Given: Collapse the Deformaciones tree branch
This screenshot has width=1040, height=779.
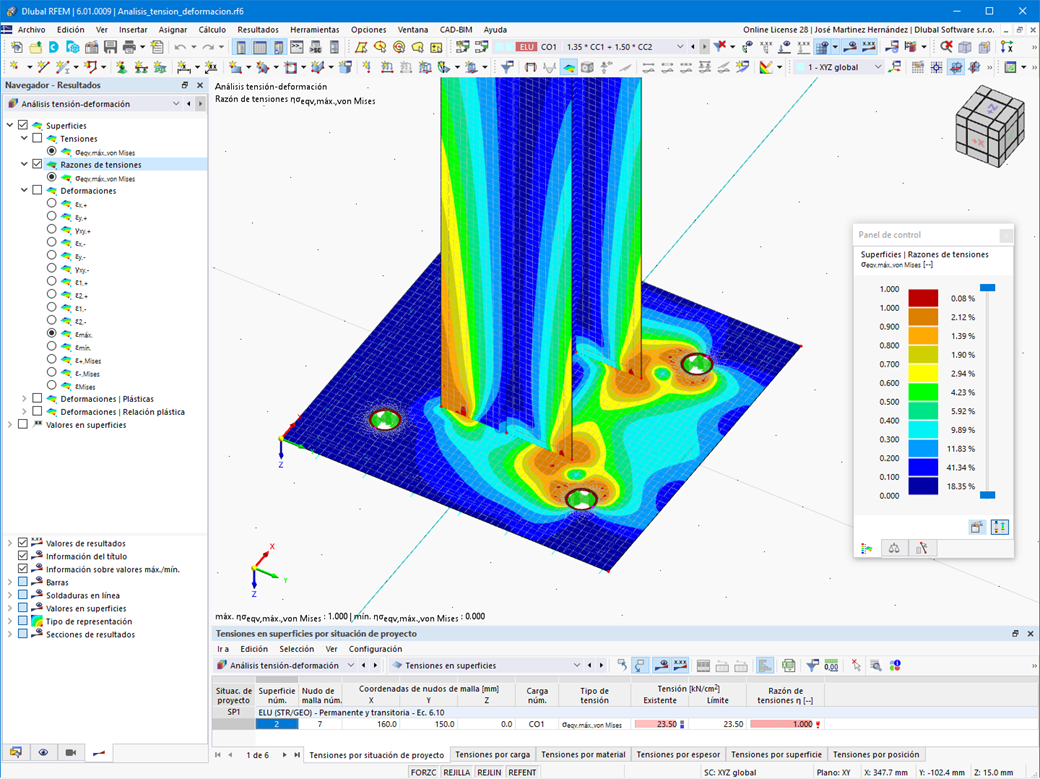Looking at the screenshot, I should 23,190.
